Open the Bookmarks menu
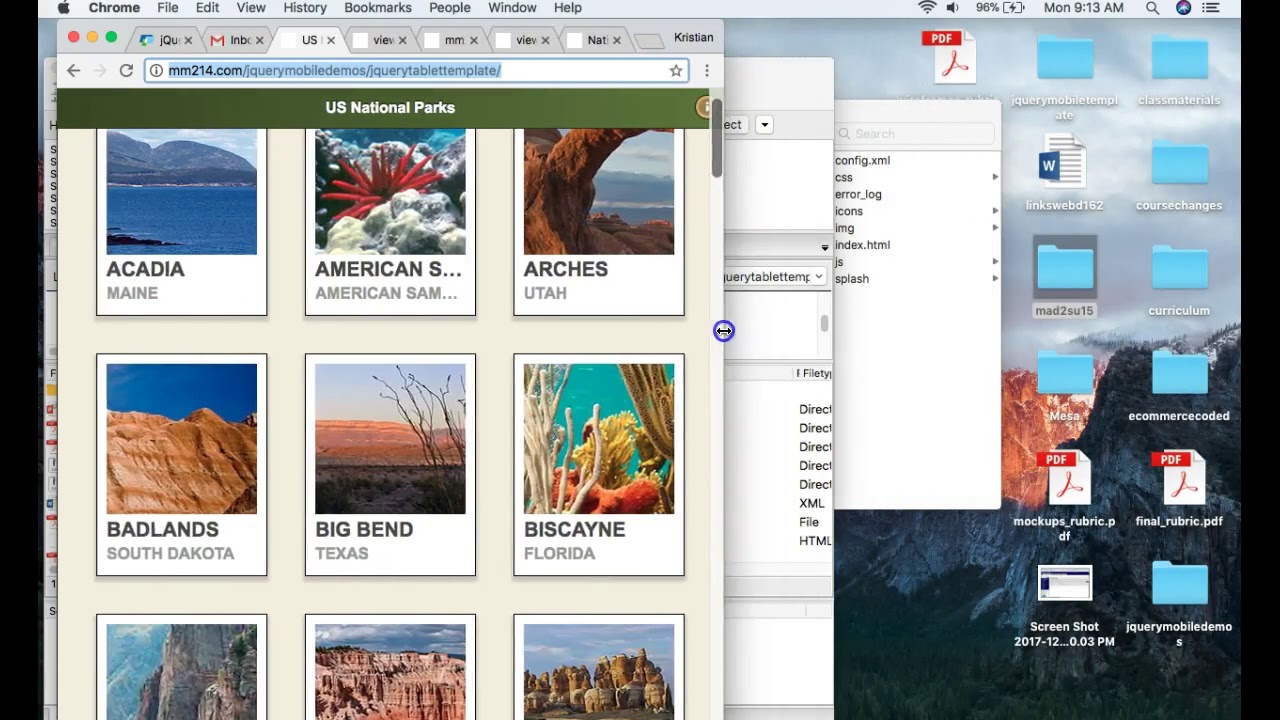Screen dimensions: 1280x720 tap(378, 8)
